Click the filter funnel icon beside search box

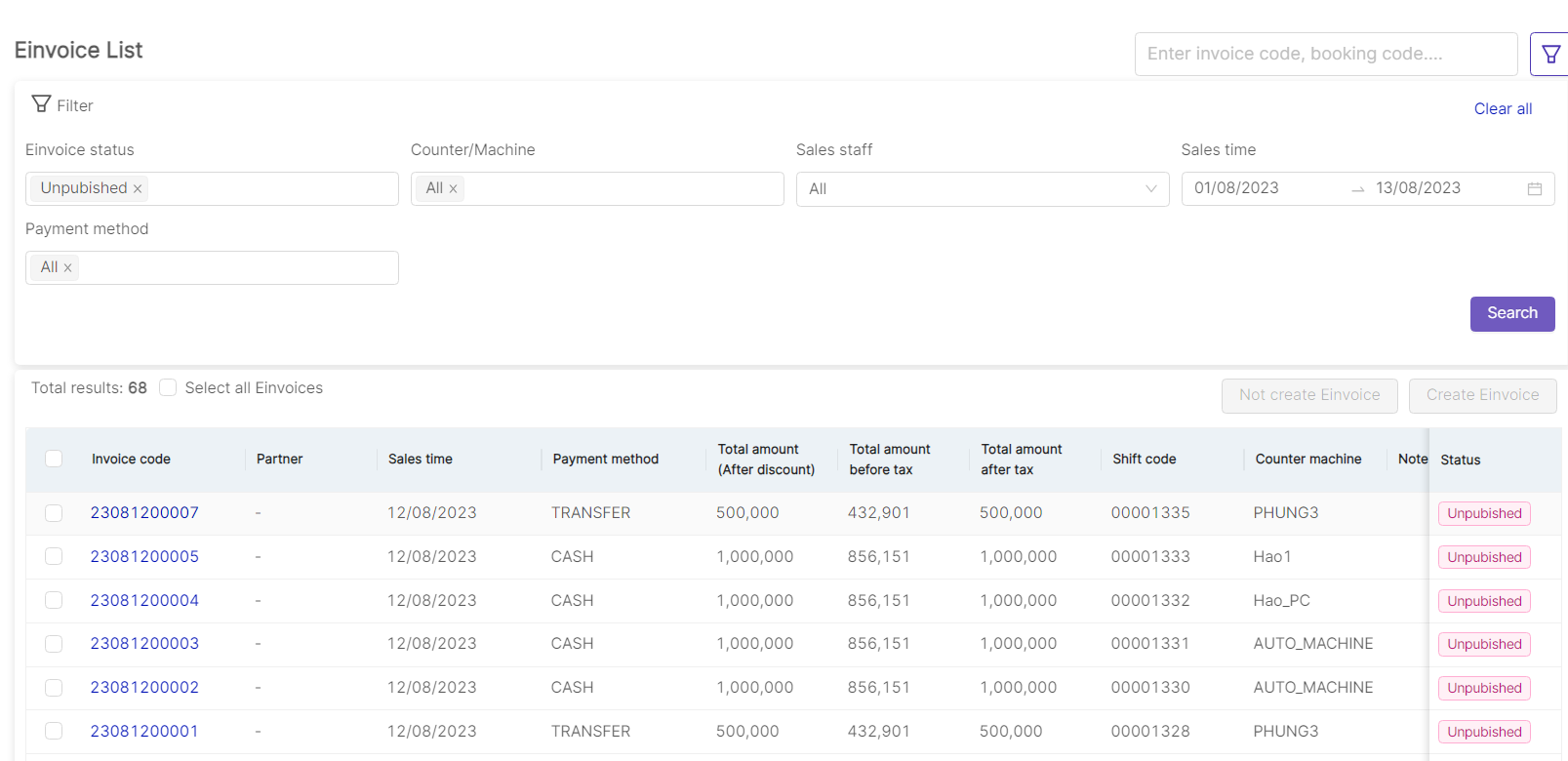tap(1549, 55)
